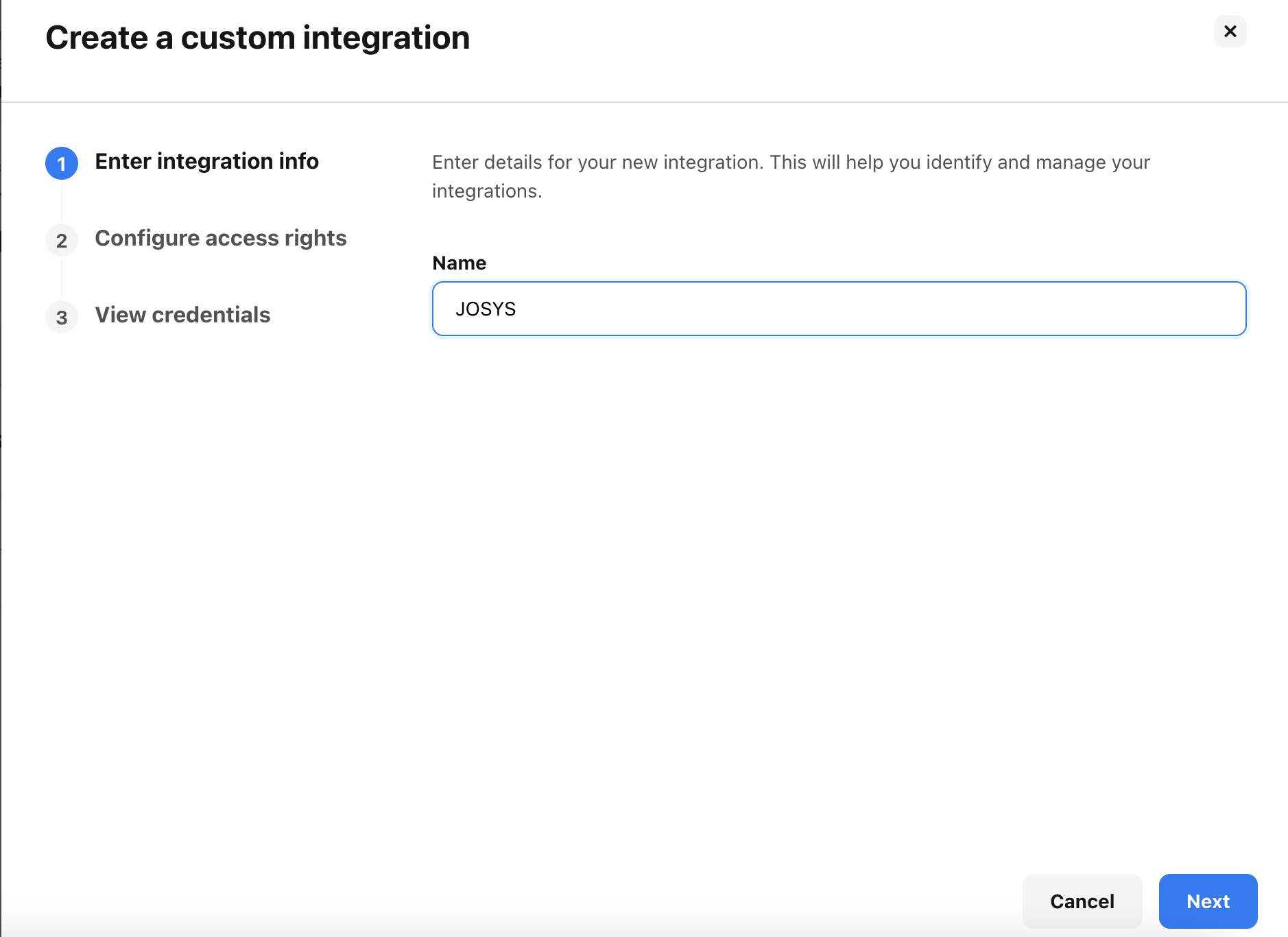The width and height of the screenshot is (1288, 937).
Task: Click the integration details description text
Action: 790,163
